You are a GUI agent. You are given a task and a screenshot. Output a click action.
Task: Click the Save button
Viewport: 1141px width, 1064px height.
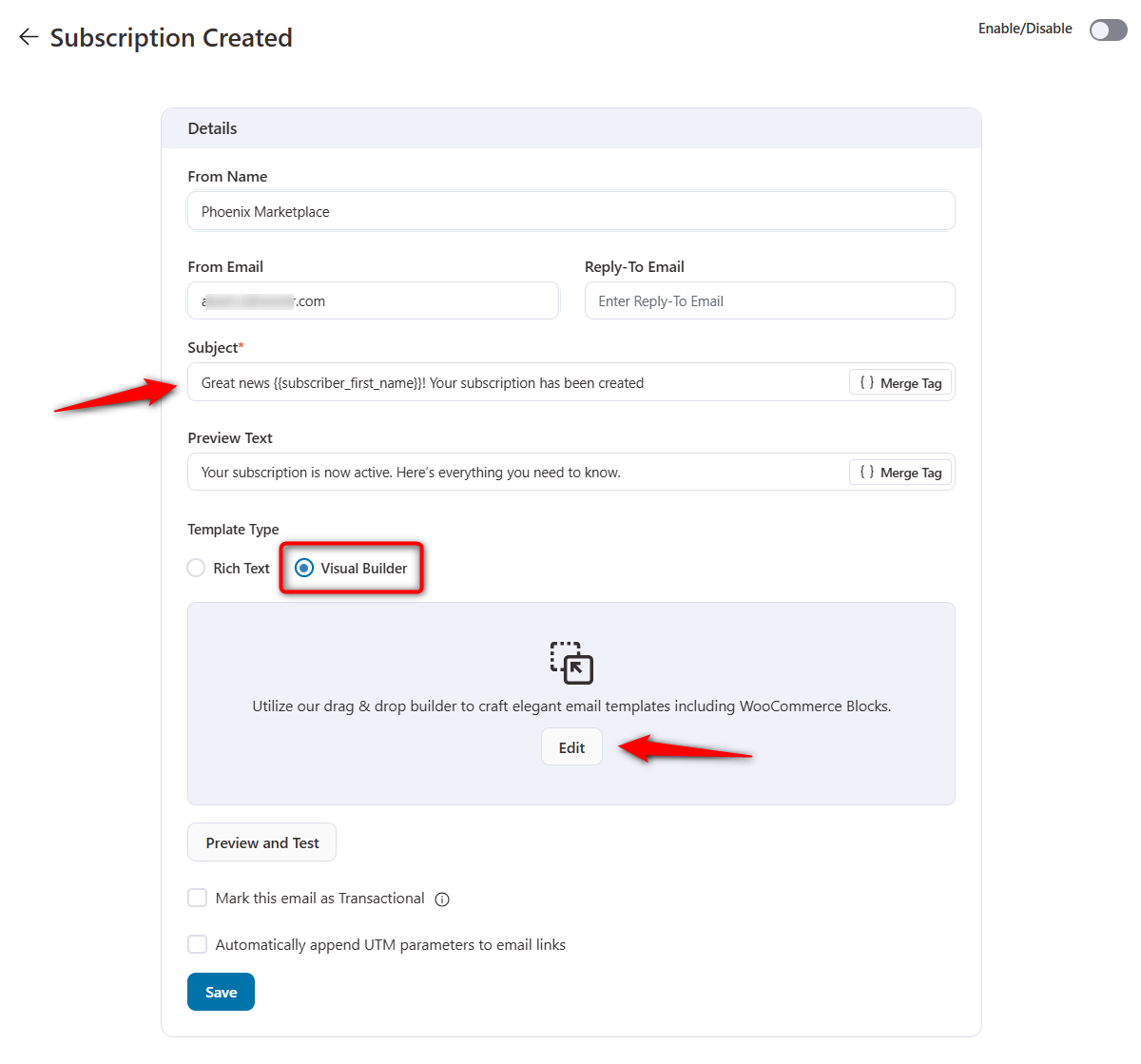[221, 991]
